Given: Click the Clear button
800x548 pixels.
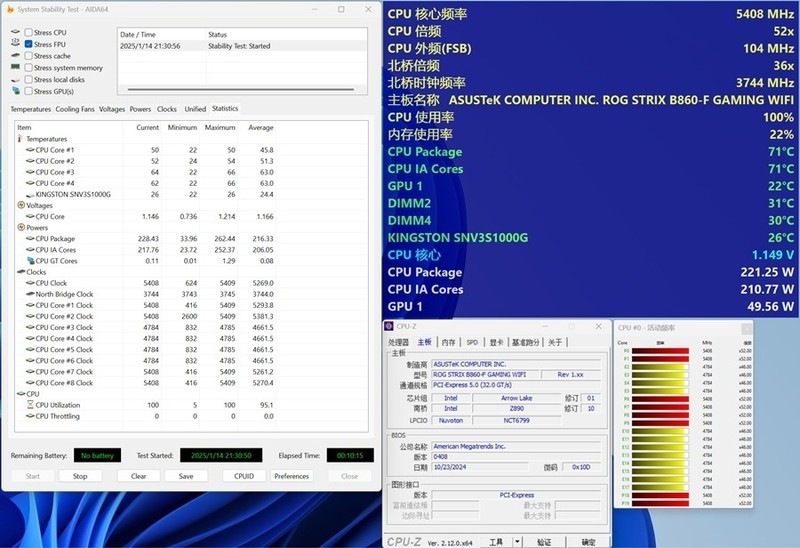Looking at the screenshot, I should [x=138, y=476].
